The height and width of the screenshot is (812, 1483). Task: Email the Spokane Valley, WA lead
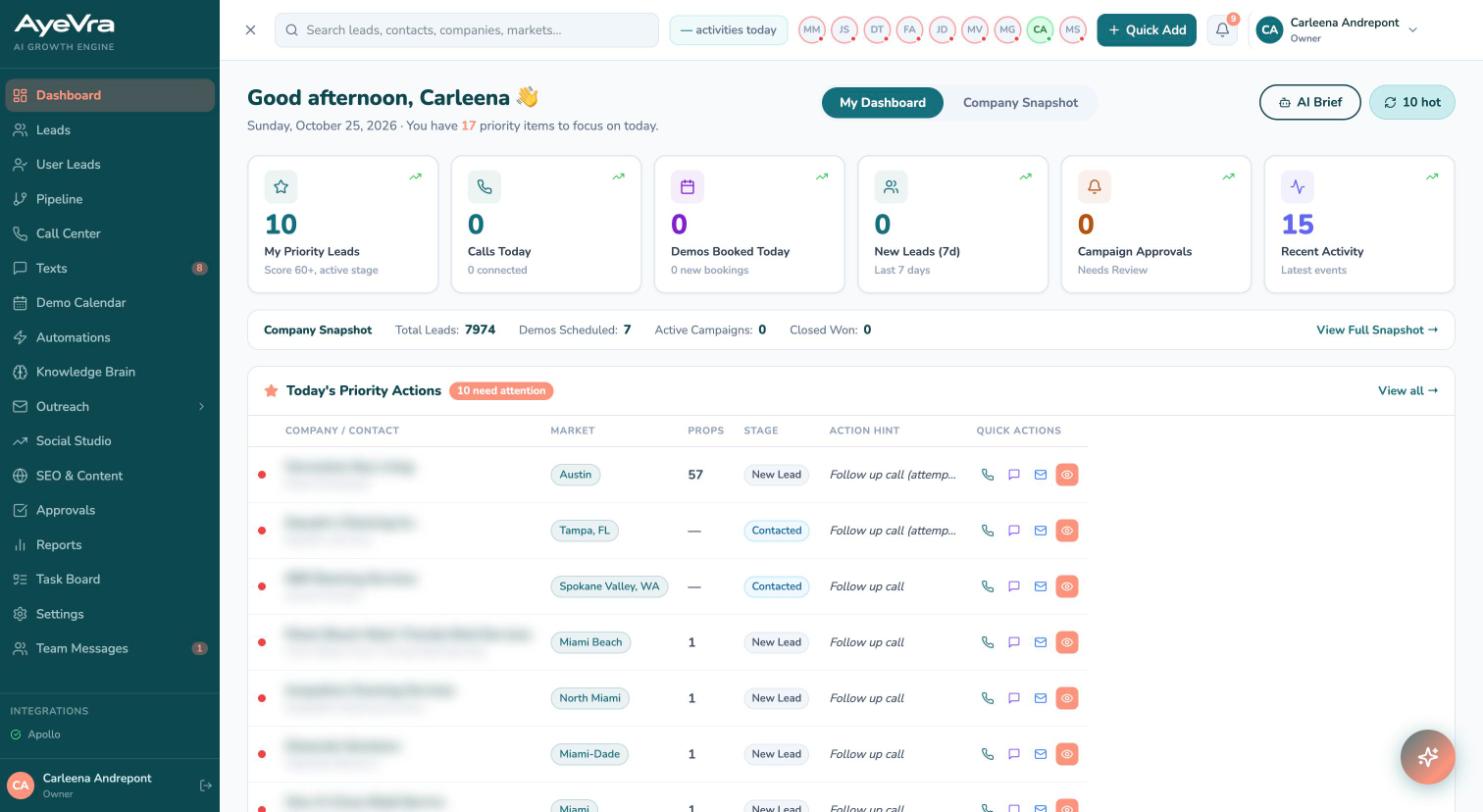pos(1040,587)
